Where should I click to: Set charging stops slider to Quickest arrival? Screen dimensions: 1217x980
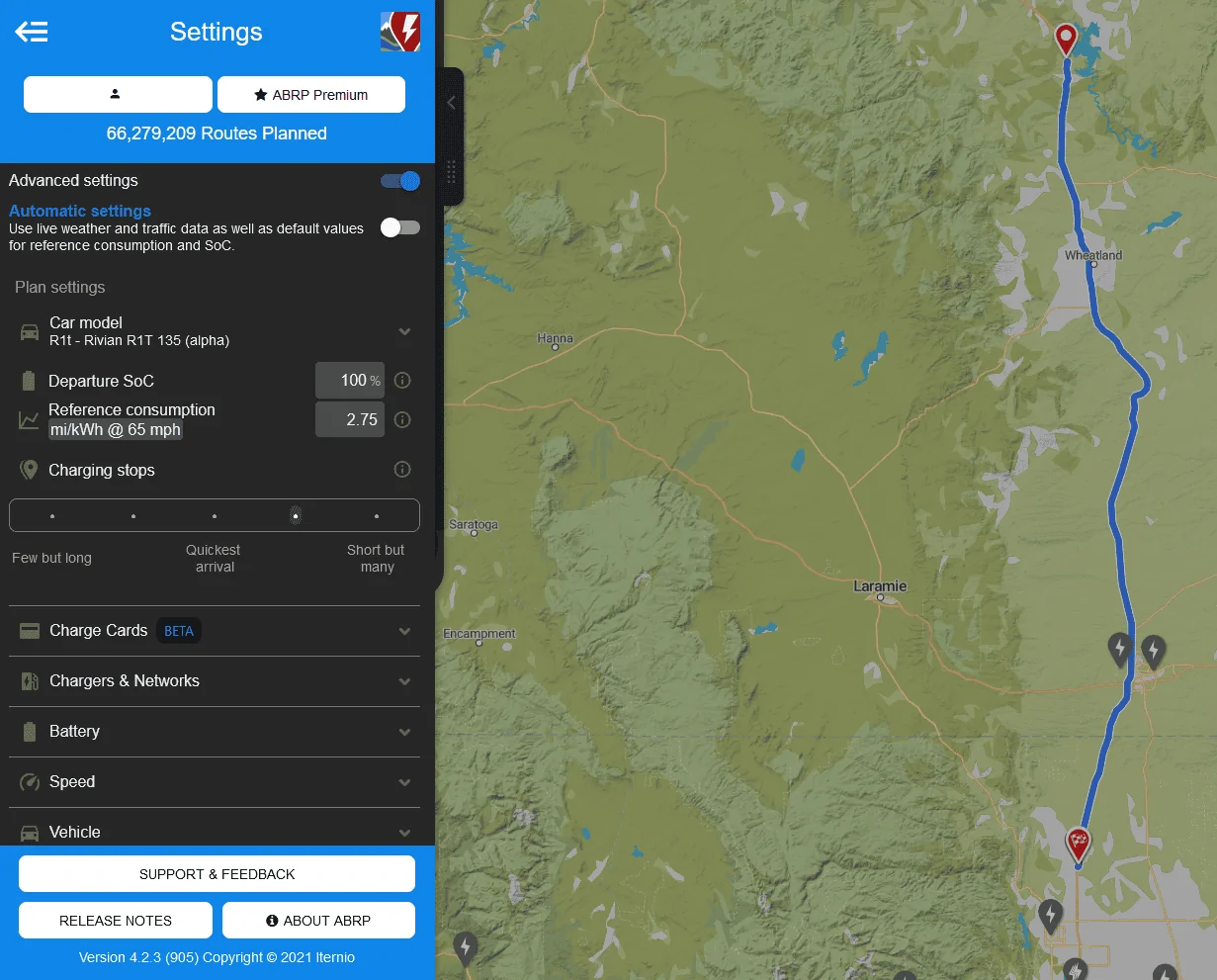point(215,516)
